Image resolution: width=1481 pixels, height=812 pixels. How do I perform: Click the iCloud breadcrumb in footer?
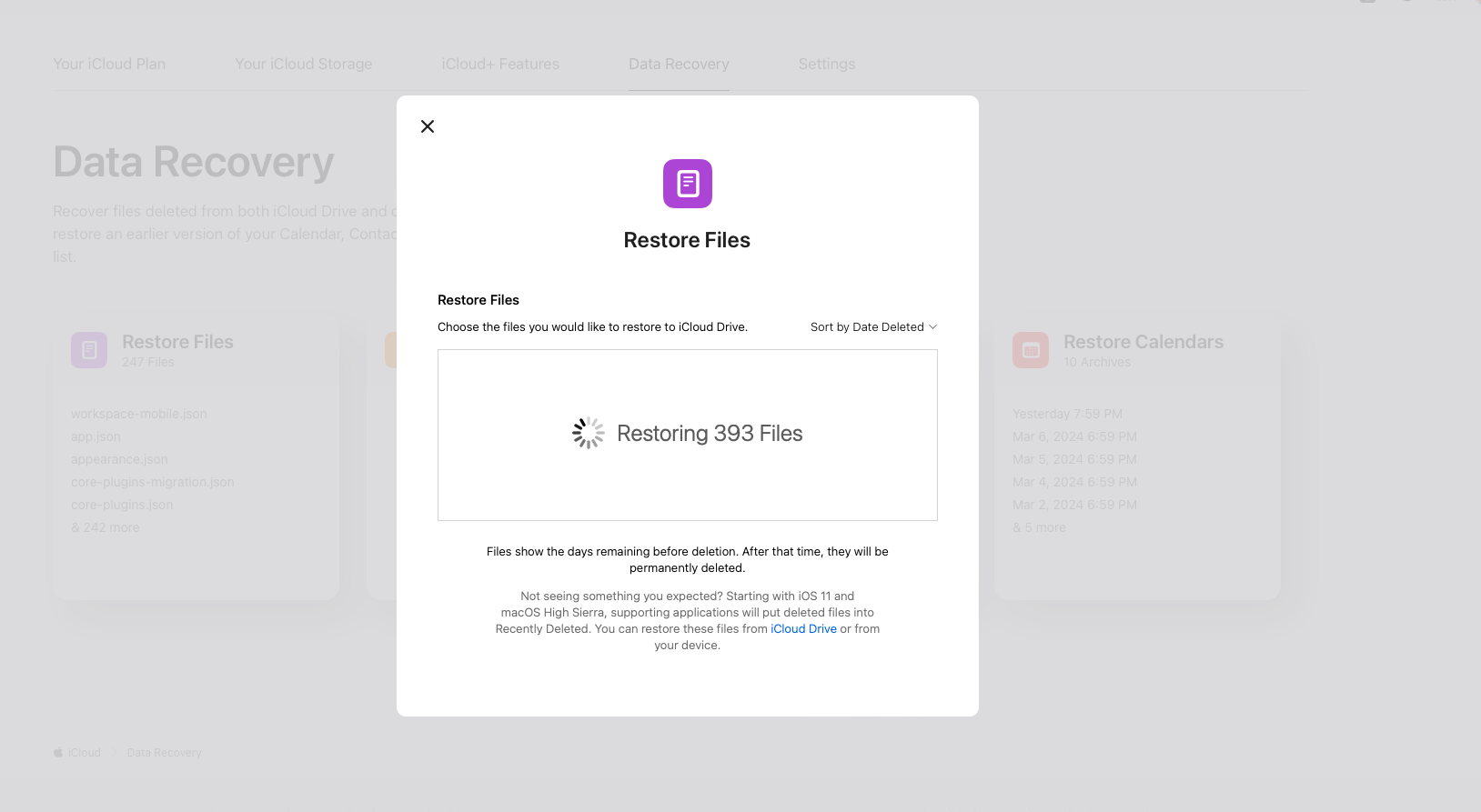pyautogui.click(x=84, y=753)
